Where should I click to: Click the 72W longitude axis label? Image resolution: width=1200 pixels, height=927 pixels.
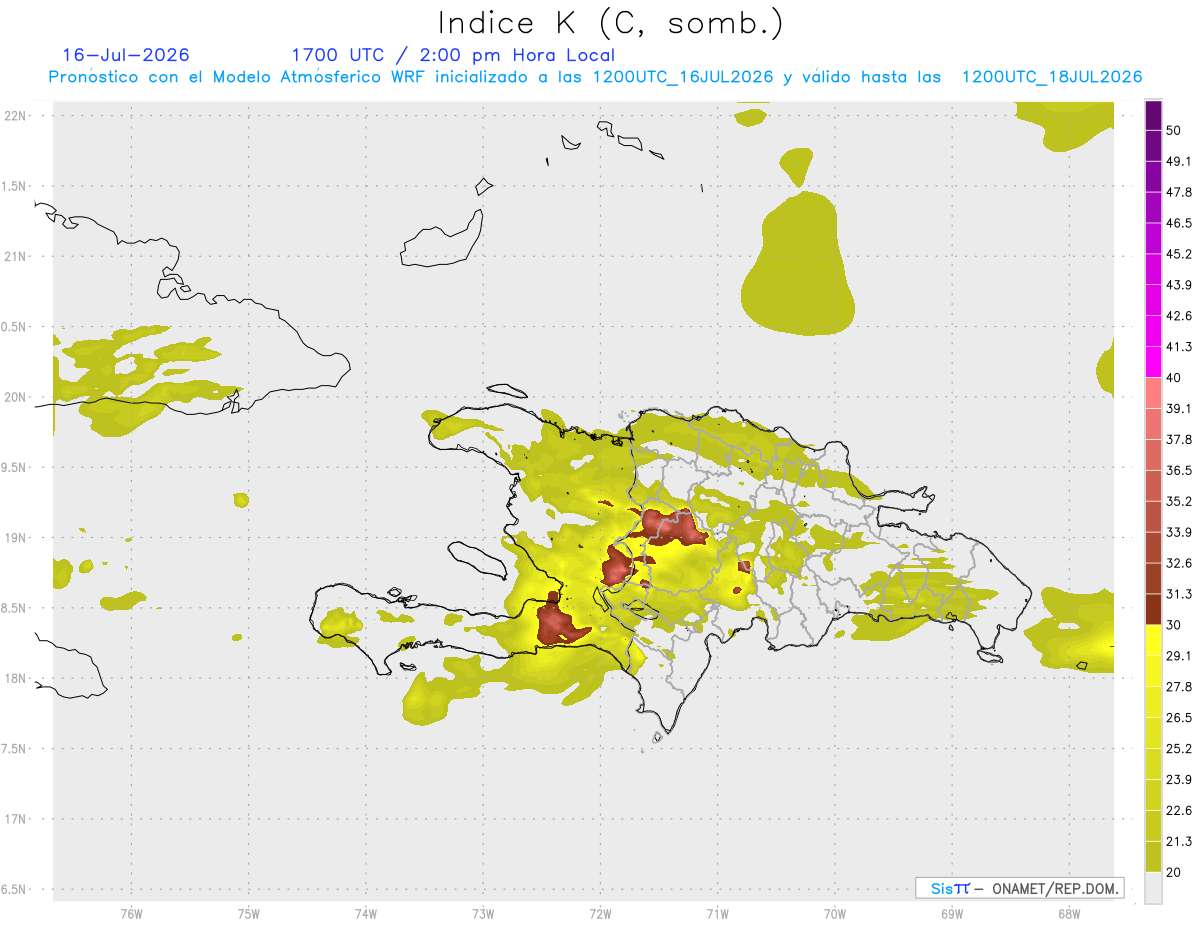[x=600, y=914]
